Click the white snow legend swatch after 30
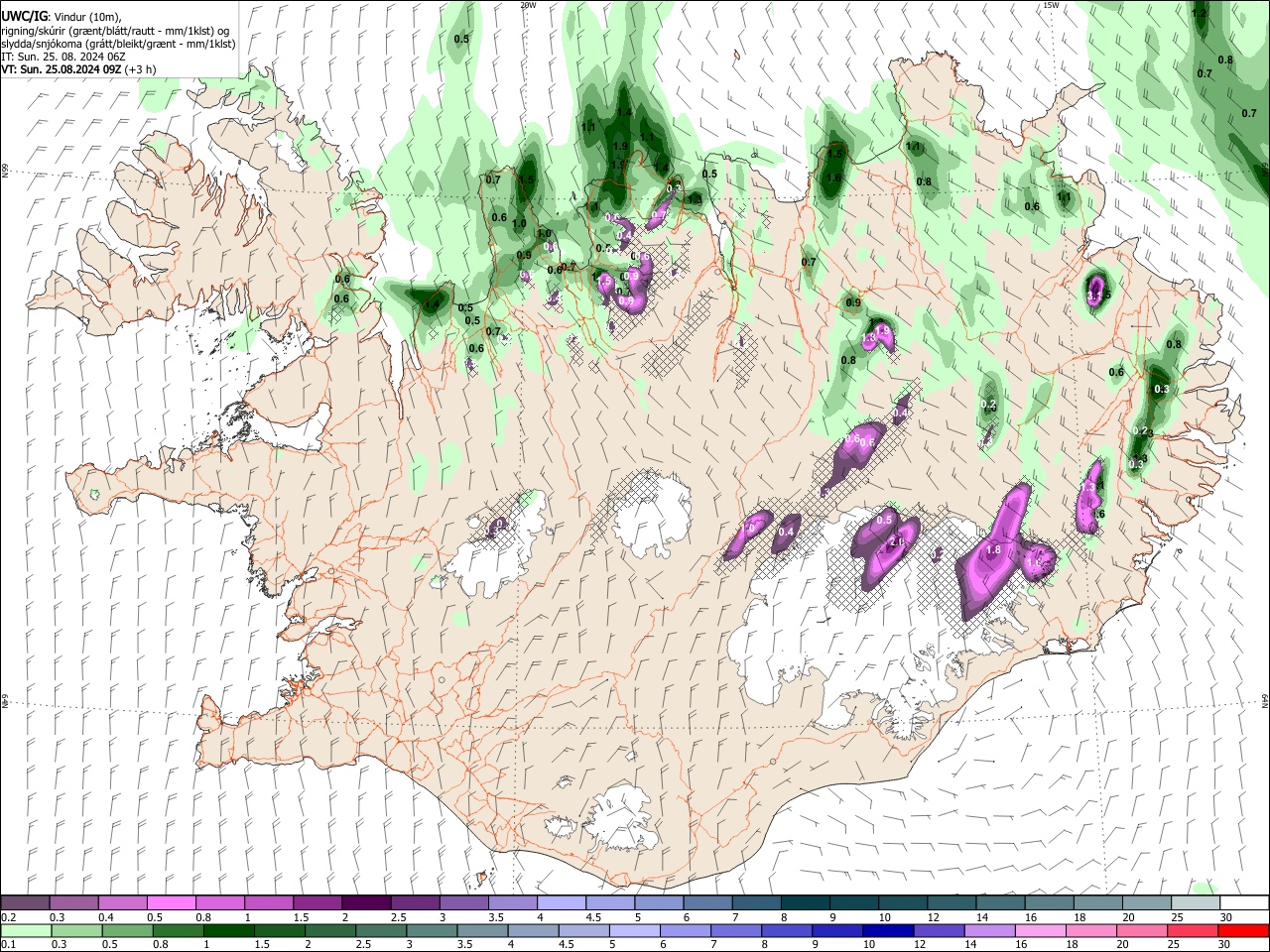The width and height of the screenshot is (1270, 952). click(1244, 902)
